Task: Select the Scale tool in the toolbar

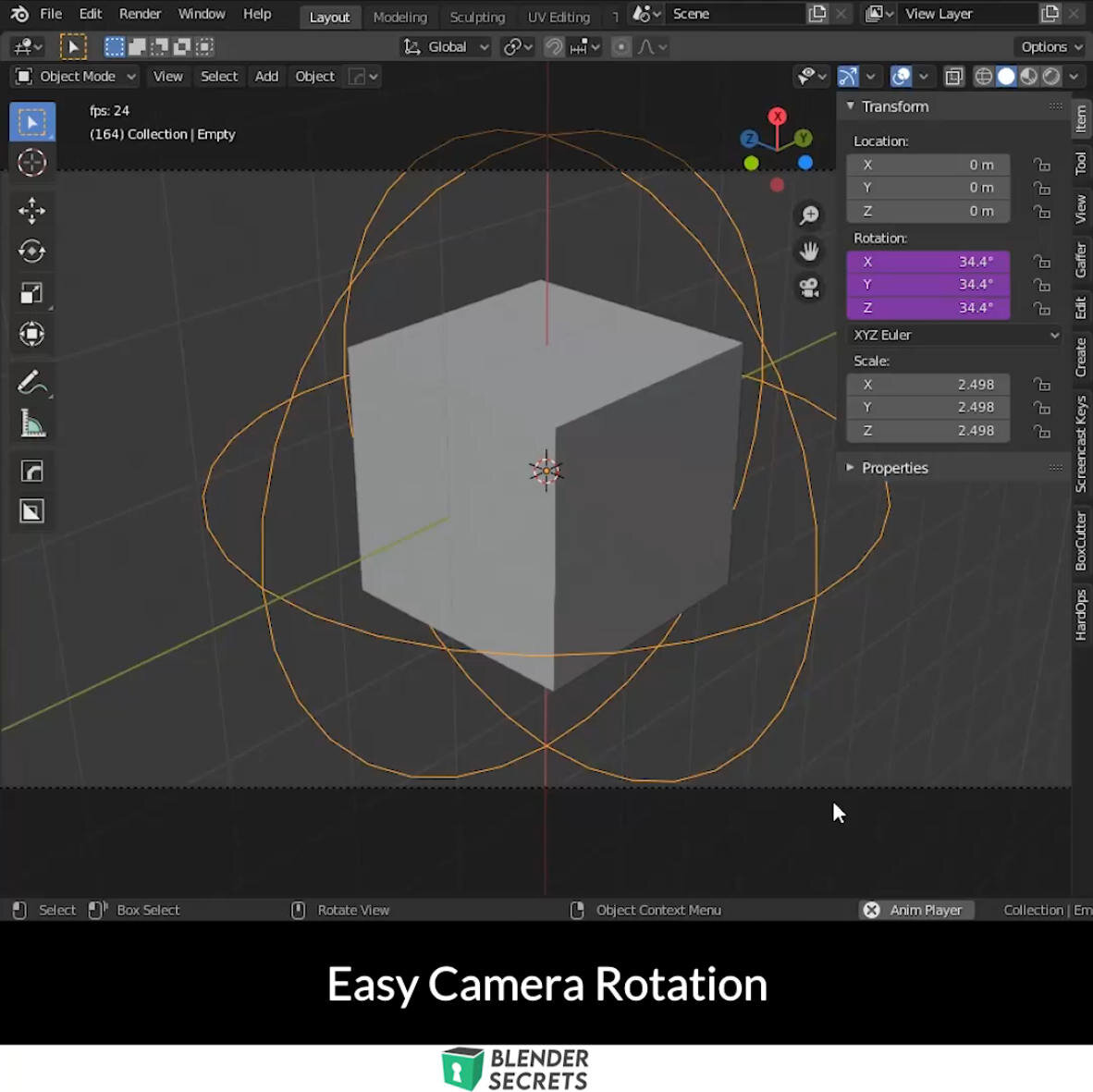Action: click(31, 292)
